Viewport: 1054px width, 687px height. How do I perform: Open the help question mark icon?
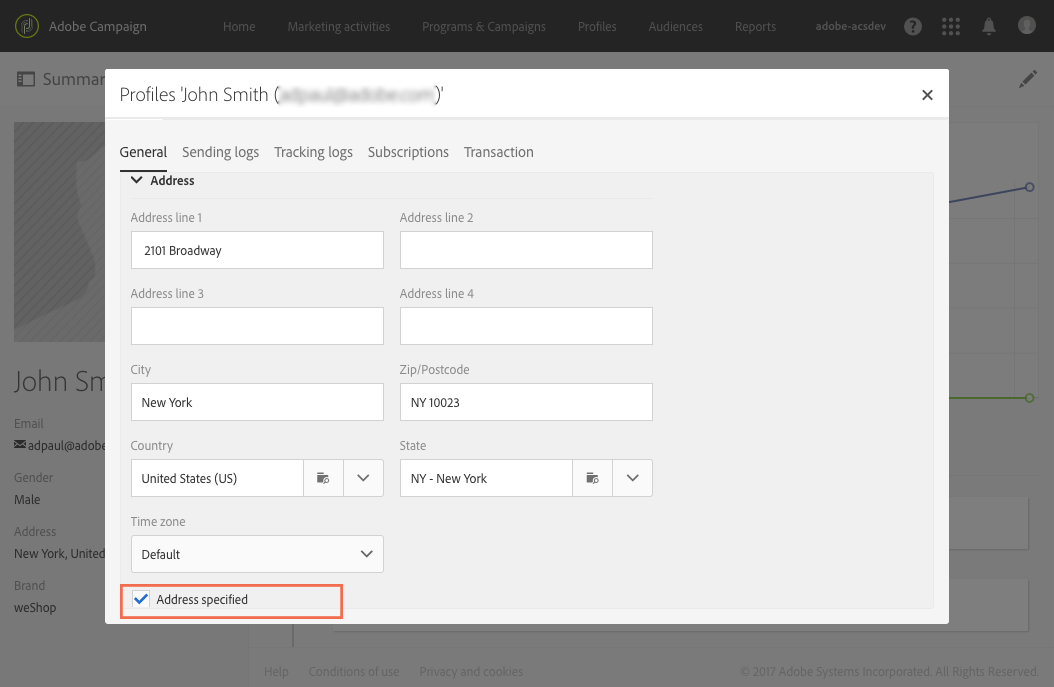pos(912,26)
